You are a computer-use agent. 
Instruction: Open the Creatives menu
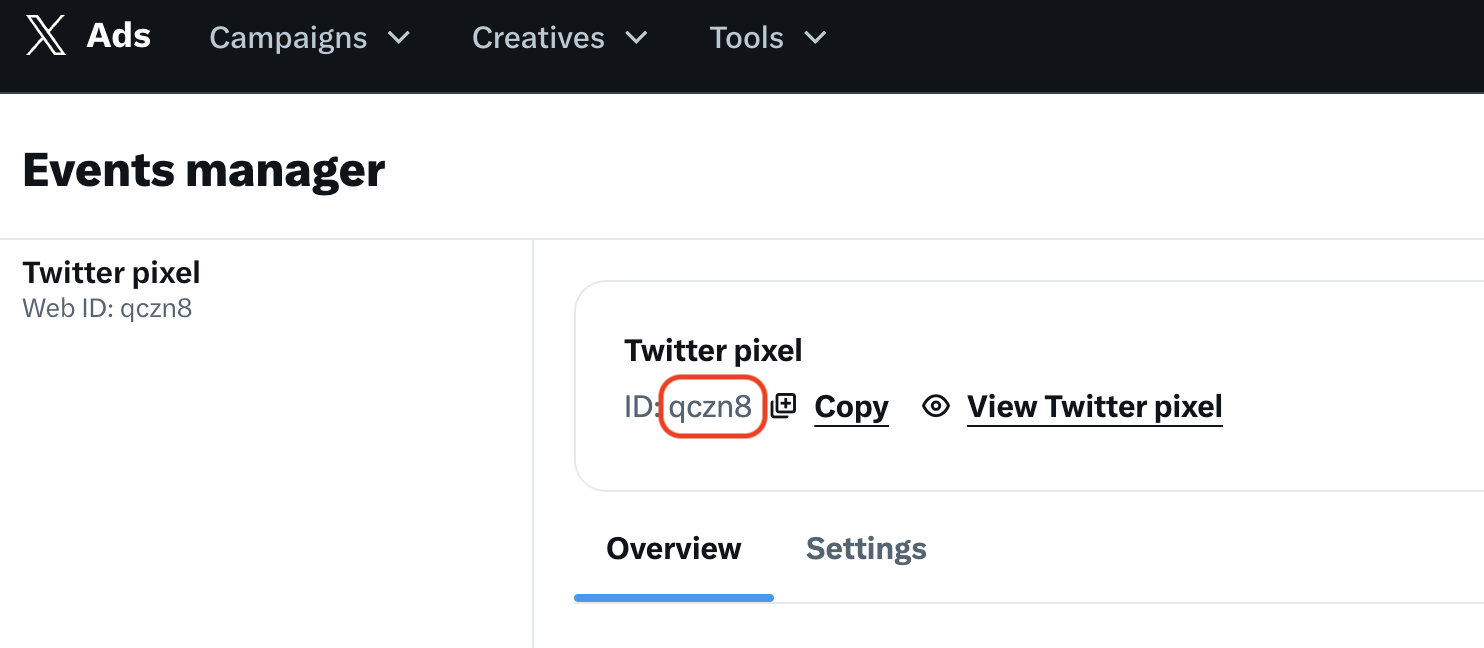538,38
